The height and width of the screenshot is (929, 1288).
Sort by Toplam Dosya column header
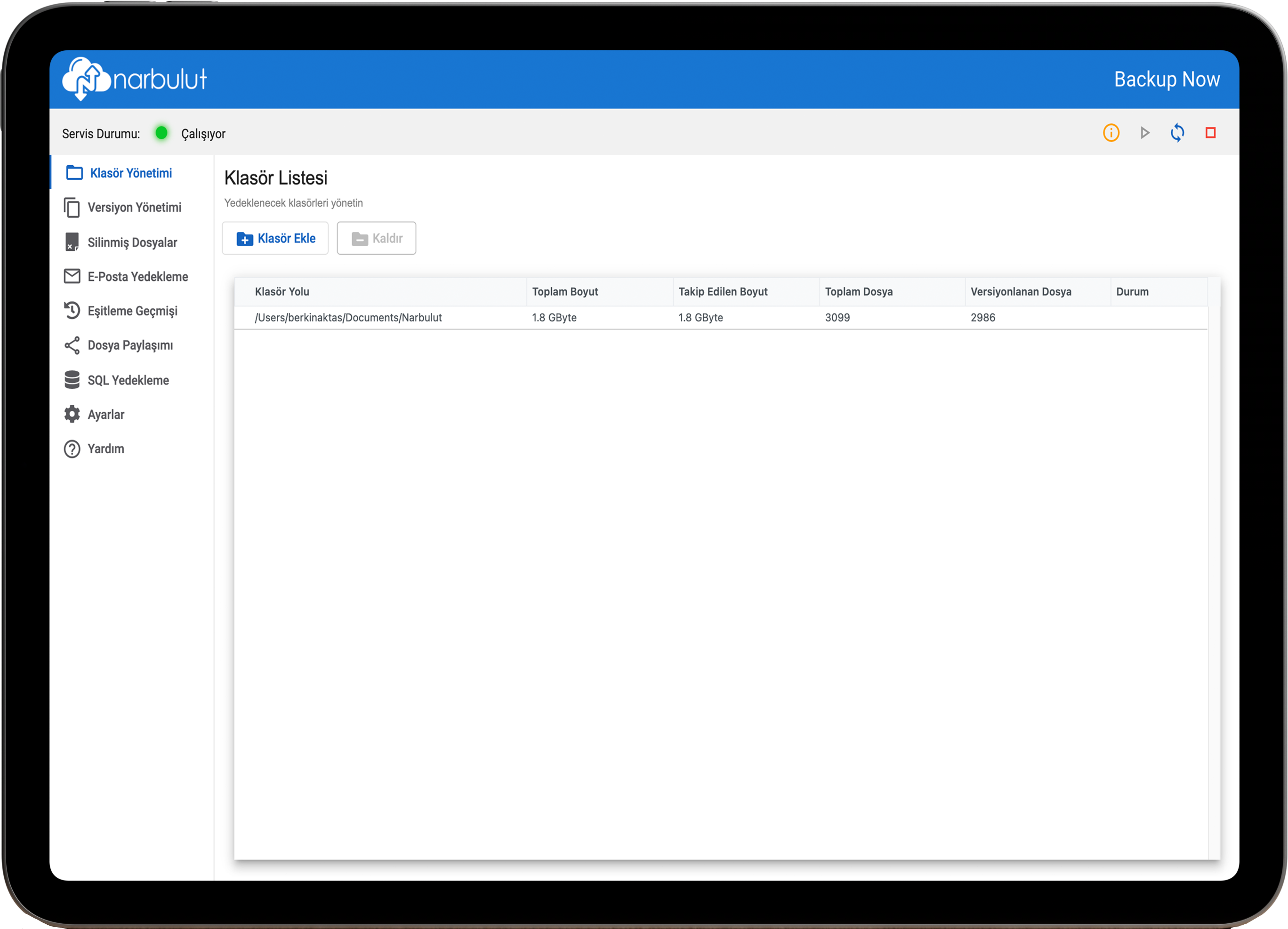coord(892,291)
